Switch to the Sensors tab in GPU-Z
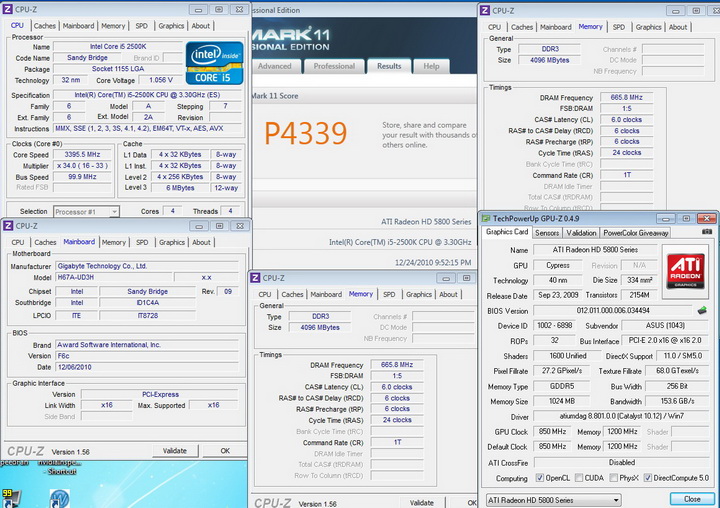Screen dimensions: 720x508 pyautogui.click(x=547, y=233)
